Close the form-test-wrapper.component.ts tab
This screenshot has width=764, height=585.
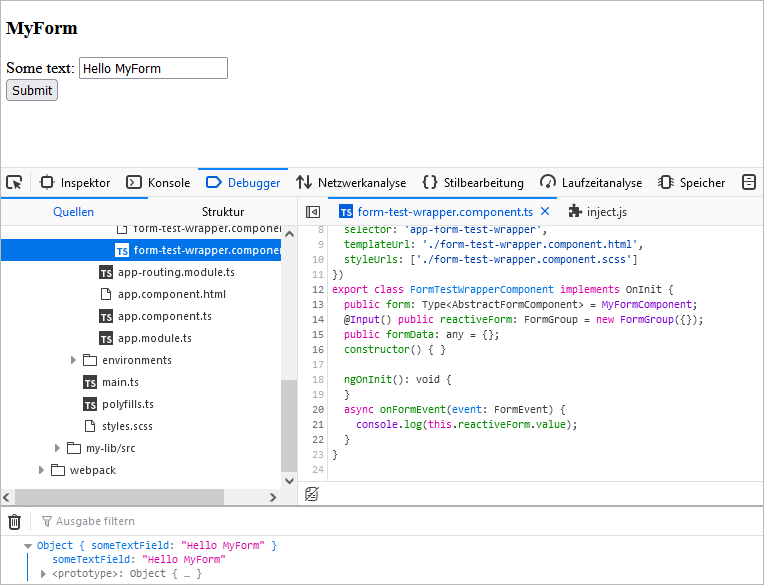545,212
